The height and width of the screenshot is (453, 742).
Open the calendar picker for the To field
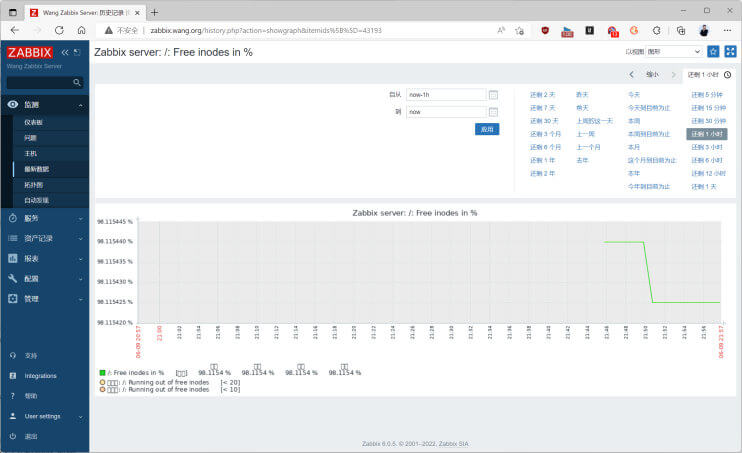pyautogui.click(x=493, y=112)
